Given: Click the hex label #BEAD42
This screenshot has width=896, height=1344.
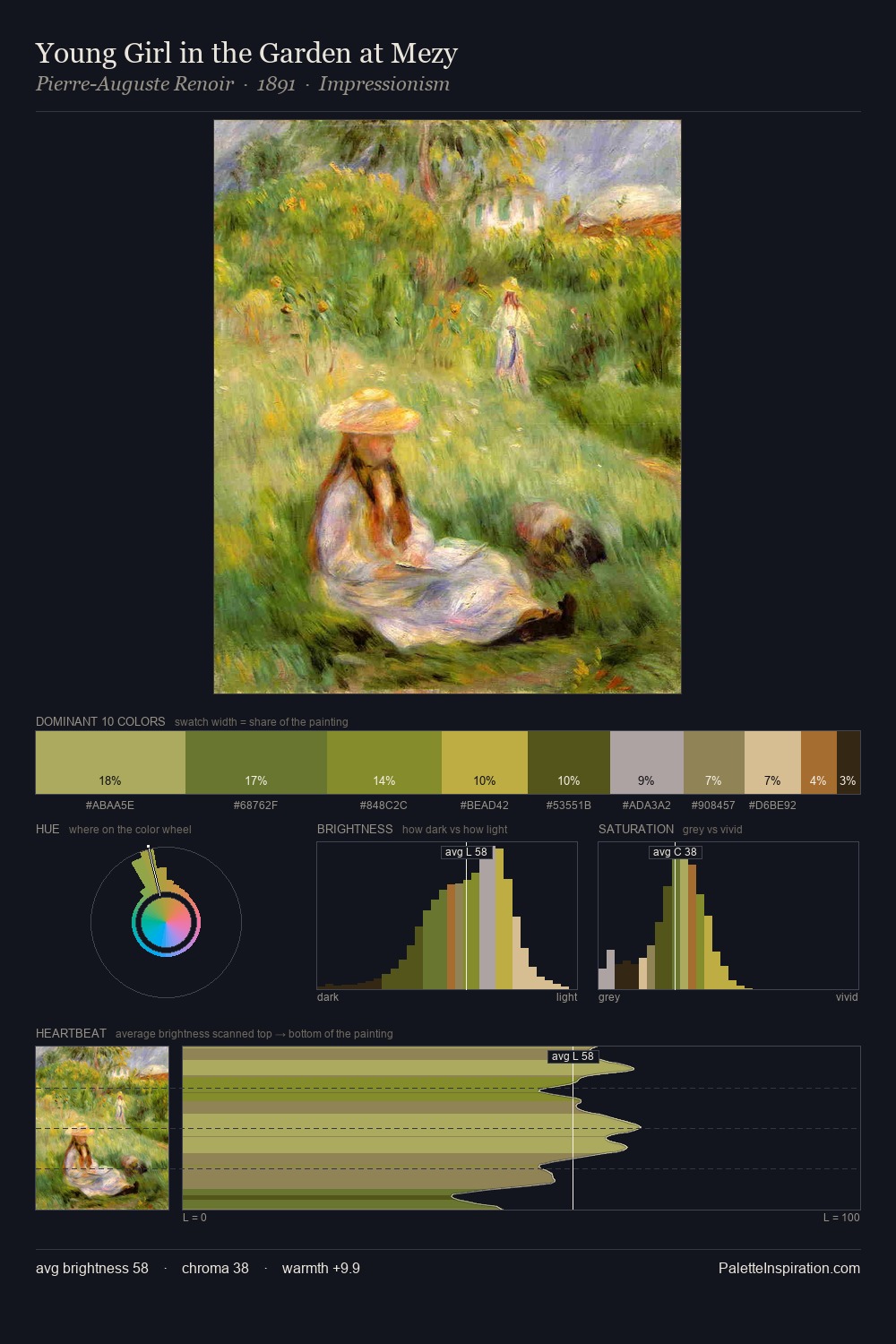Looking at the screenshot, I should [485, 806].
